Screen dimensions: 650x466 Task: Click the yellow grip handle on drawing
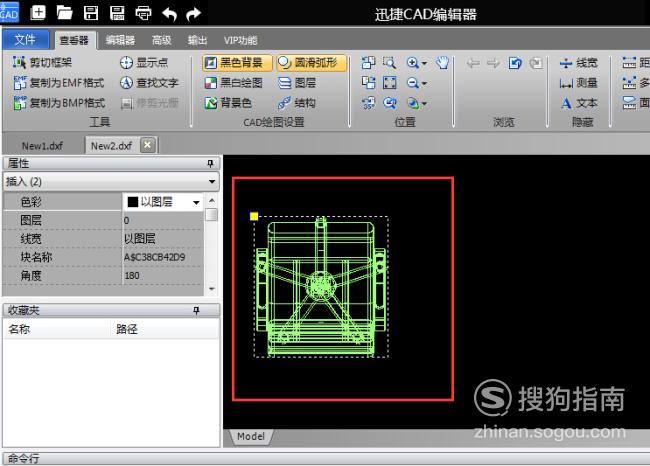(254, 216)
